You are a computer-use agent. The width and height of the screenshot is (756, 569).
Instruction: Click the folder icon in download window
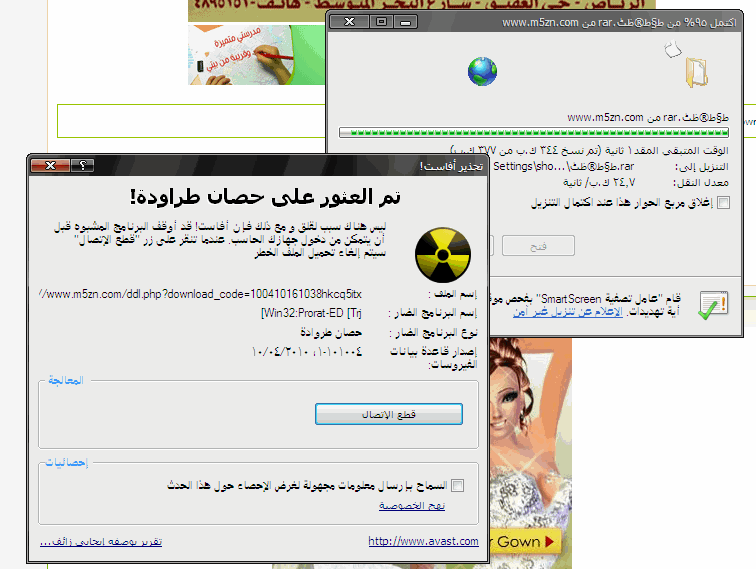696,72
